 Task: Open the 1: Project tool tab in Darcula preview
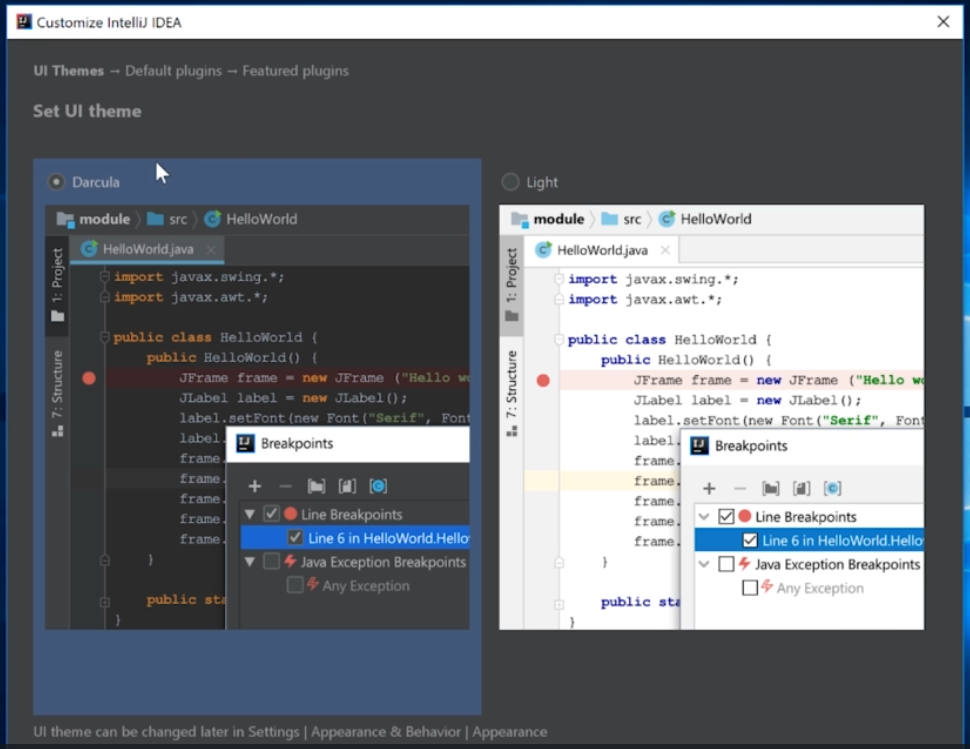coord(57,284)
